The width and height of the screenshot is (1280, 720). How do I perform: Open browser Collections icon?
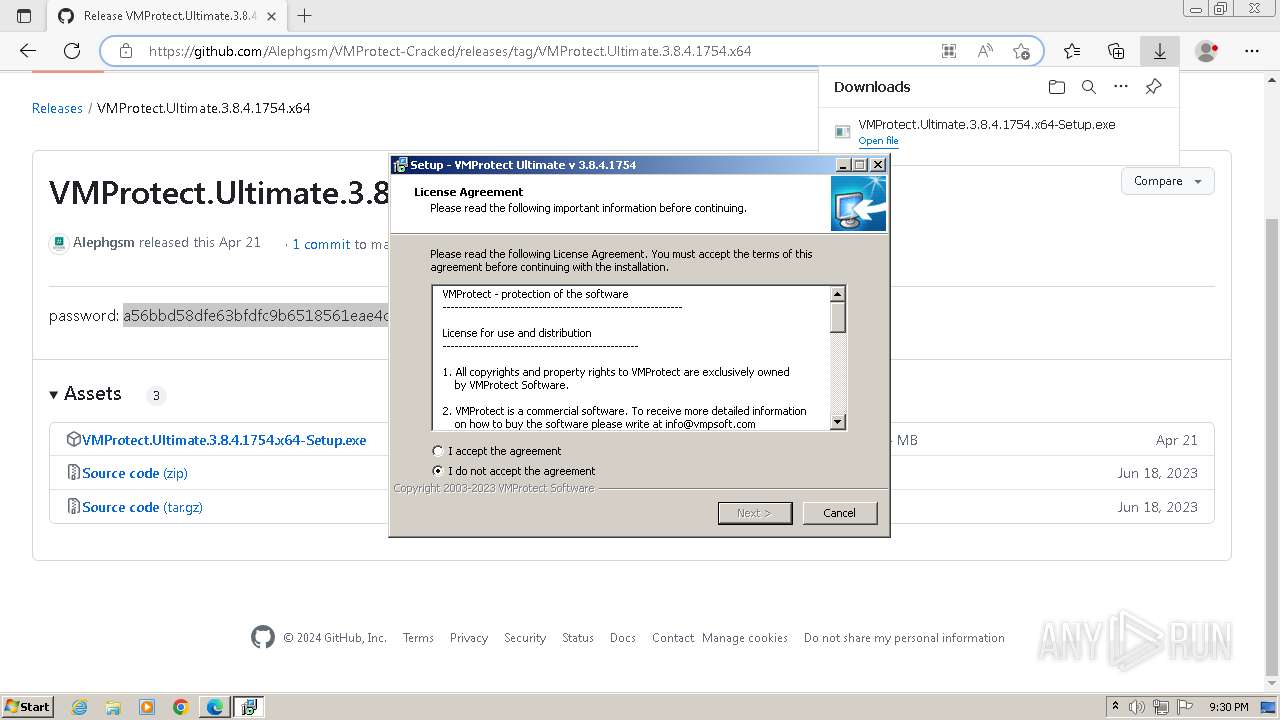click(x=1116, y=51)
